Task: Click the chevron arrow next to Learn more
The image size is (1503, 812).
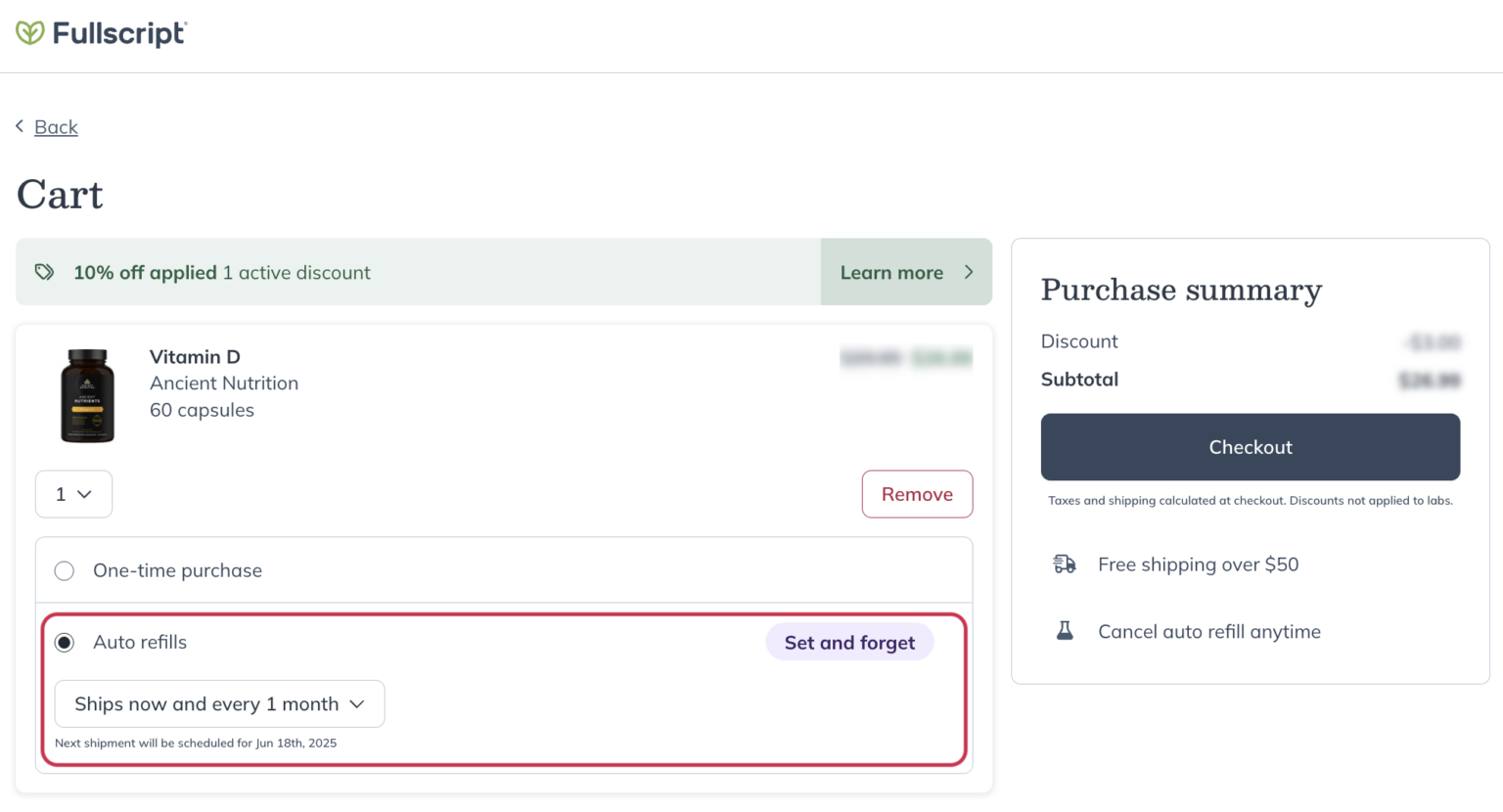Action: [968, 272]
